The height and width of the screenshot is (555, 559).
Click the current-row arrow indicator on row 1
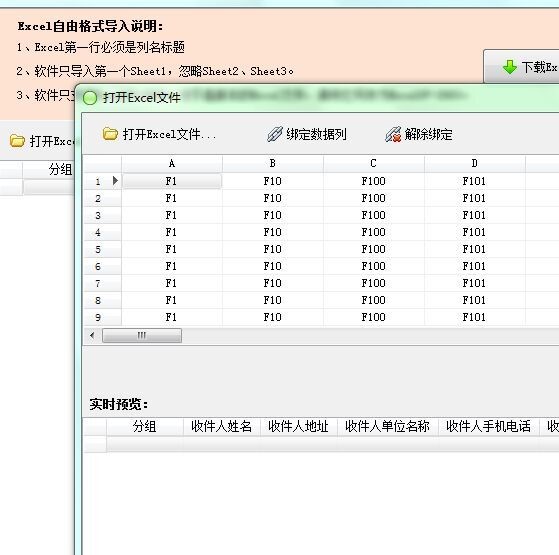(115, 180)
